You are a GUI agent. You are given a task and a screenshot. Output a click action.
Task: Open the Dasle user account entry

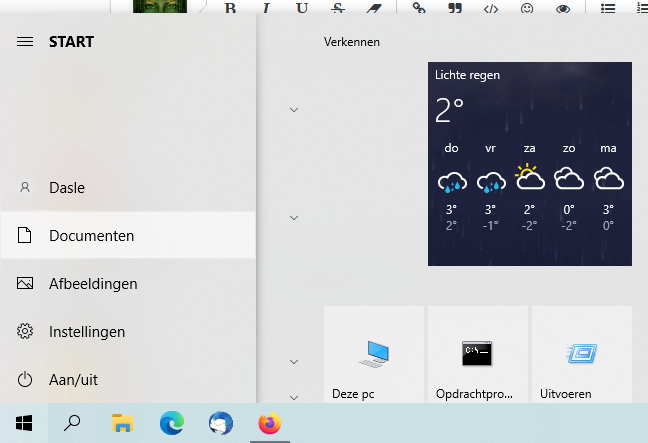(128, 188)
